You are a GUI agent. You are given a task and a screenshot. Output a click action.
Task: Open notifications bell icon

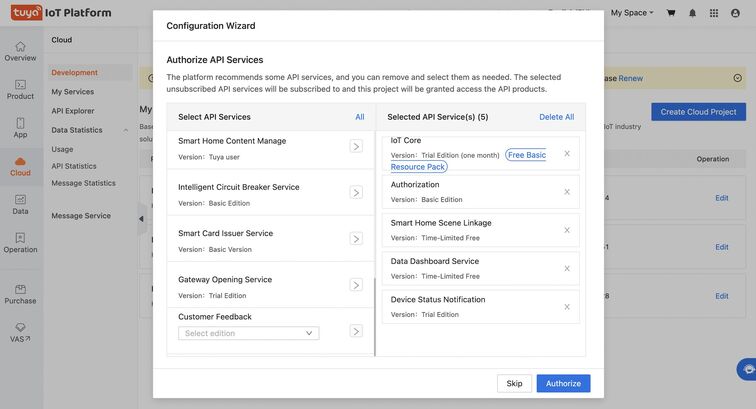(x=692, y=13)
